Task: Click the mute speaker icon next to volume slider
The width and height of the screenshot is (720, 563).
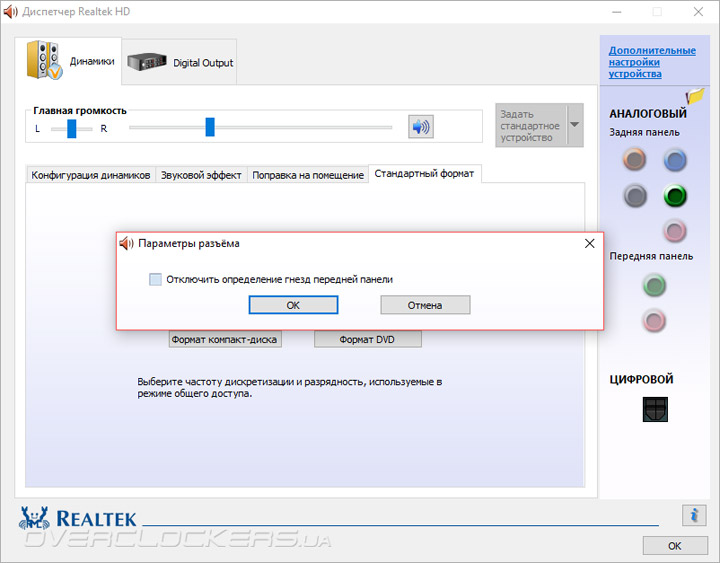Action: pos(421,127)
